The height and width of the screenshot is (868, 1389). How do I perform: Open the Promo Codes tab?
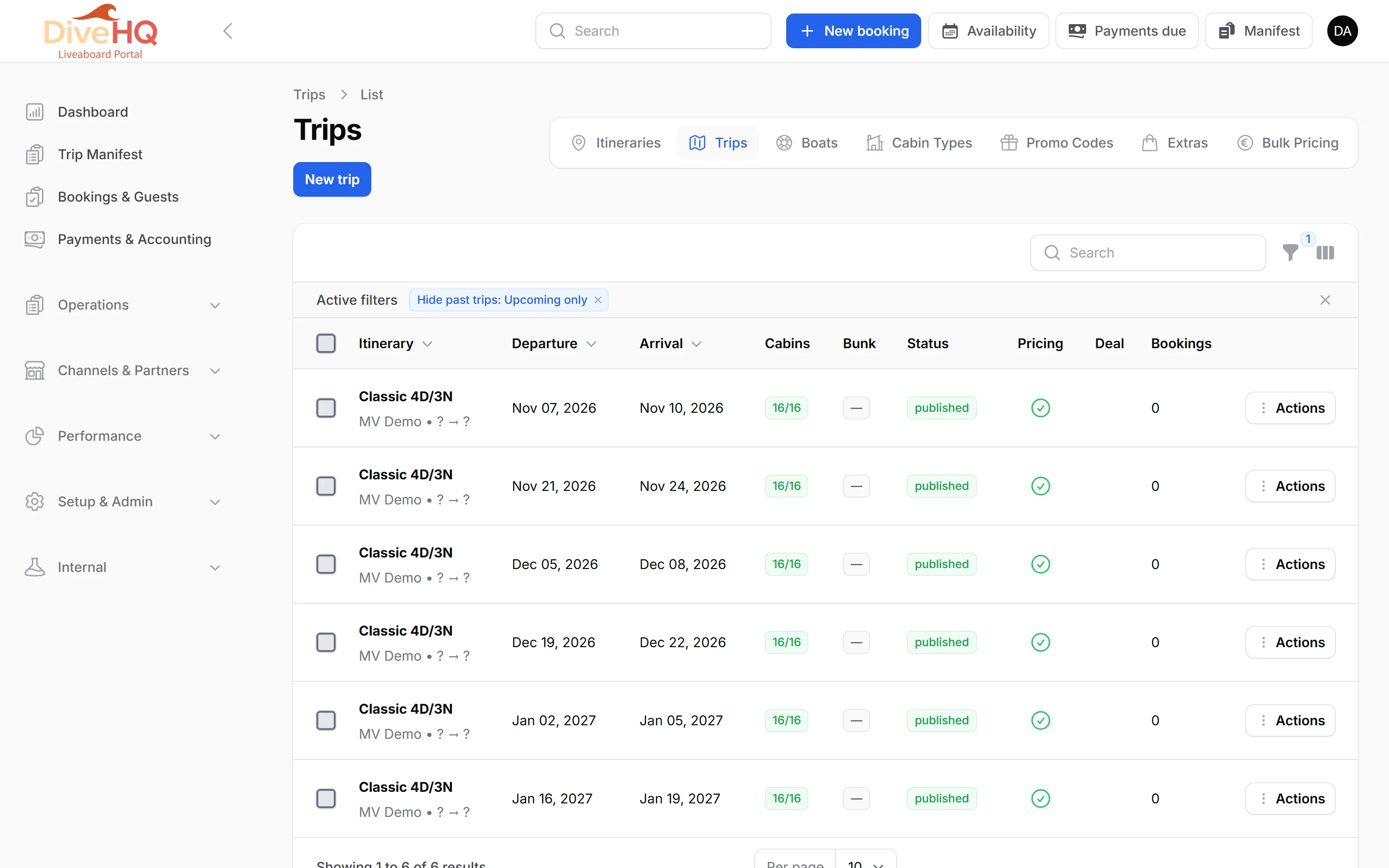pos(1057,143)
